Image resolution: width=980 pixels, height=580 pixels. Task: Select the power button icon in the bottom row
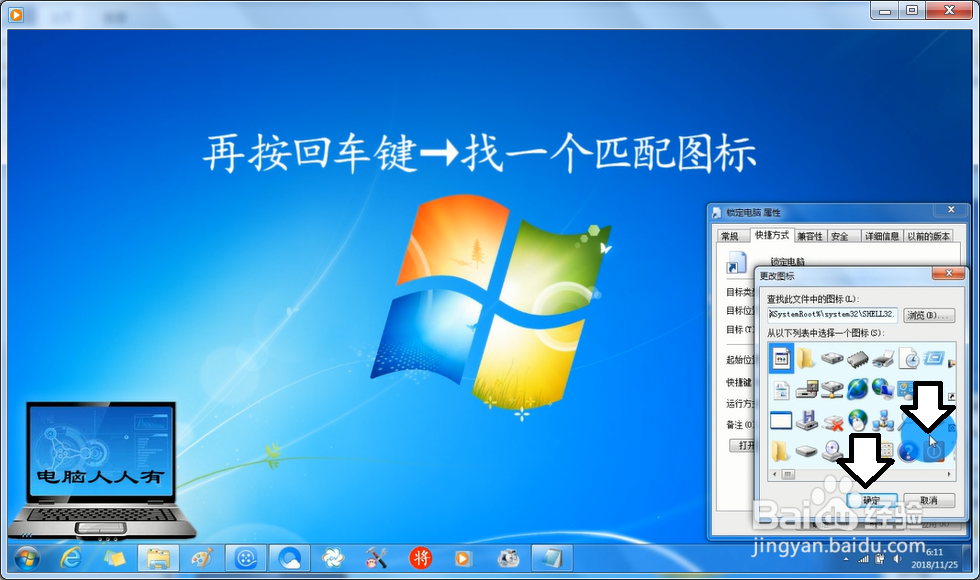(934, 451)
